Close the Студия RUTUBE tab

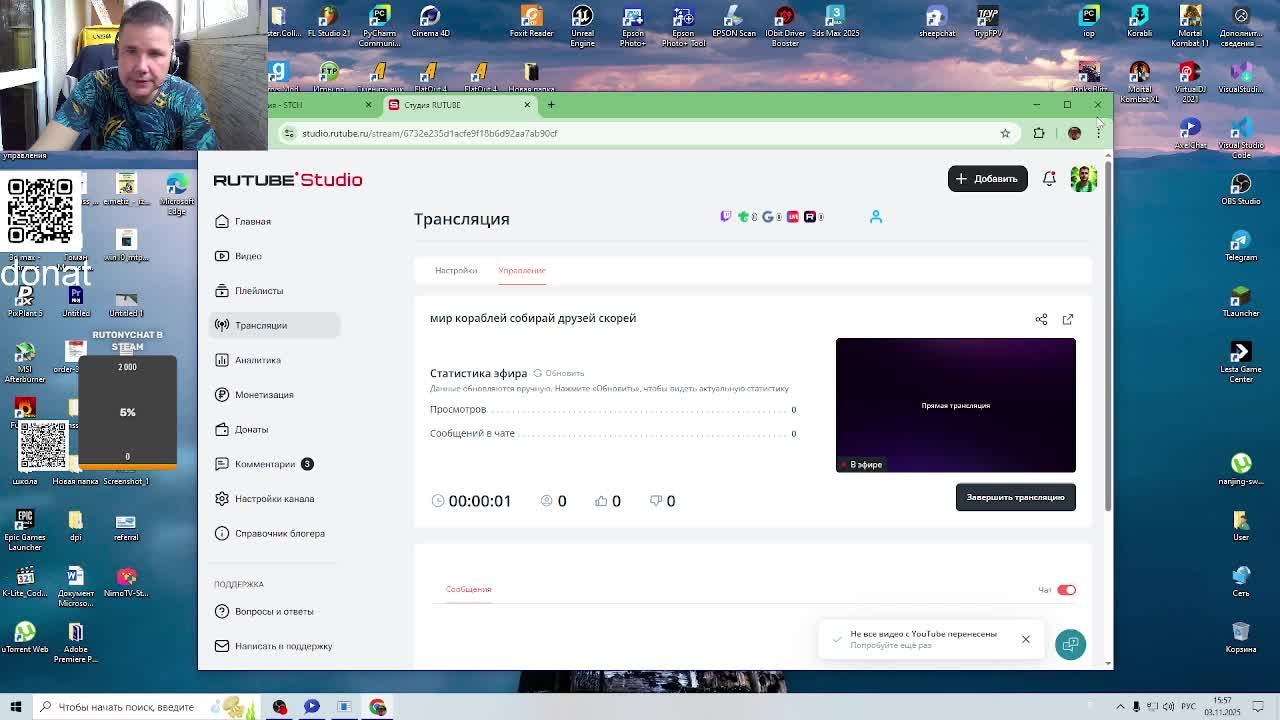[527, 104]
